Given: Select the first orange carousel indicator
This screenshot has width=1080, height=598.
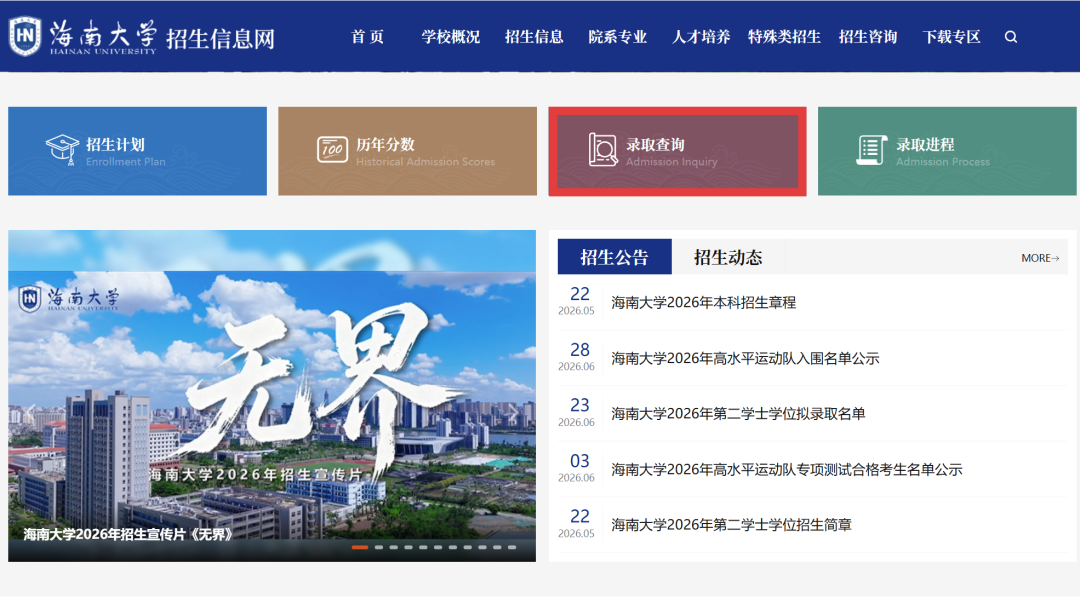Looking at the screenshot, I should (x=360, y=547).
